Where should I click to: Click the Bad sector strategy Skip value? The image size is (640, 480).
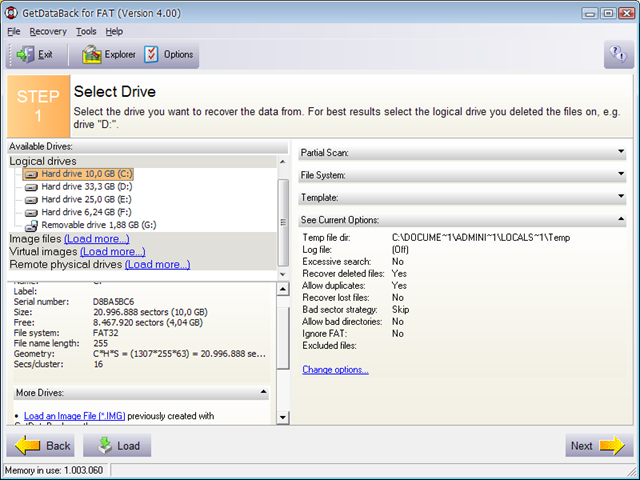[400, 309]
